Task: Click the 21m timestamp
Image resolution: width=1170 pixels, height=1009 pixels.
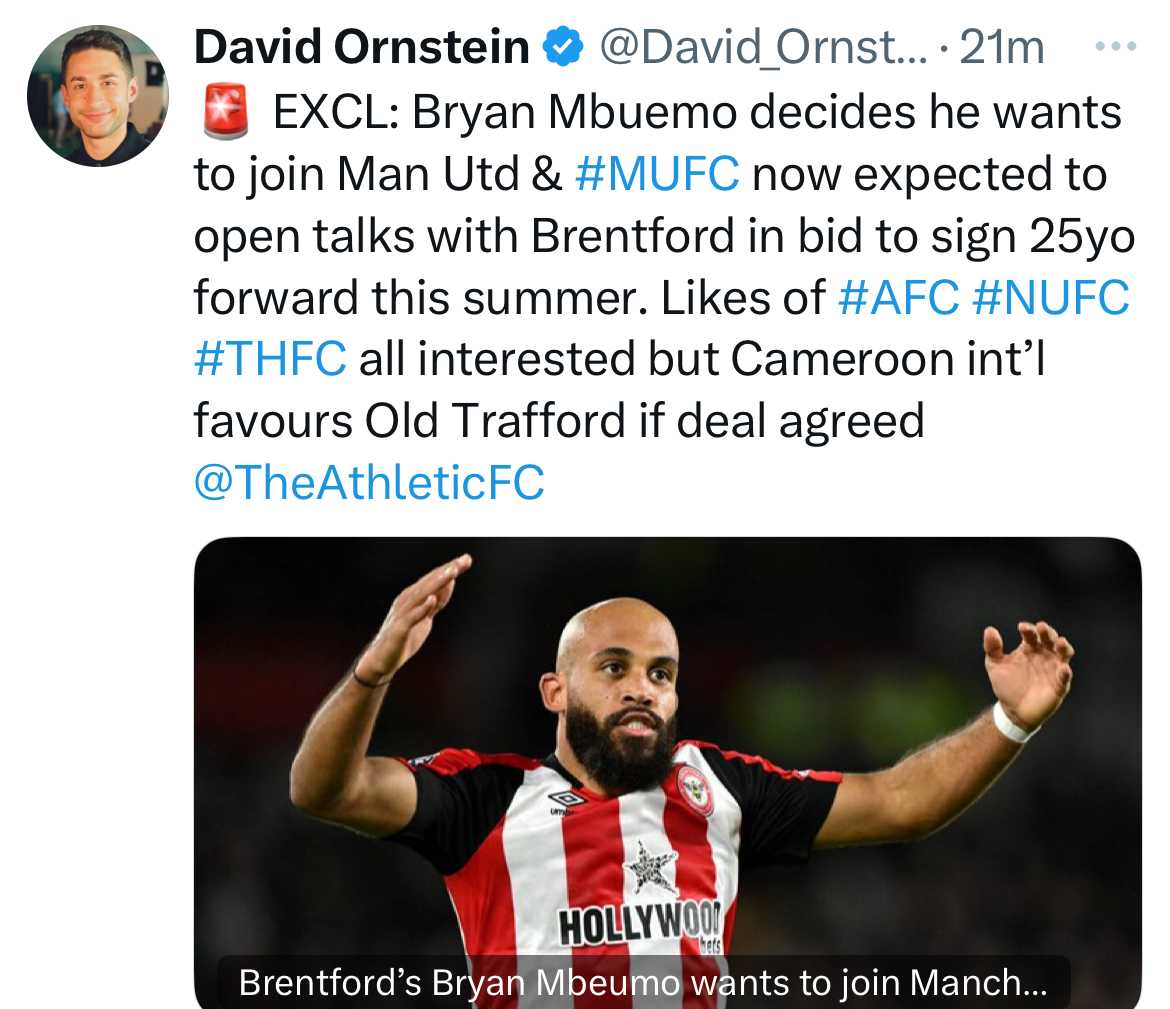Action: (1001, 48)
